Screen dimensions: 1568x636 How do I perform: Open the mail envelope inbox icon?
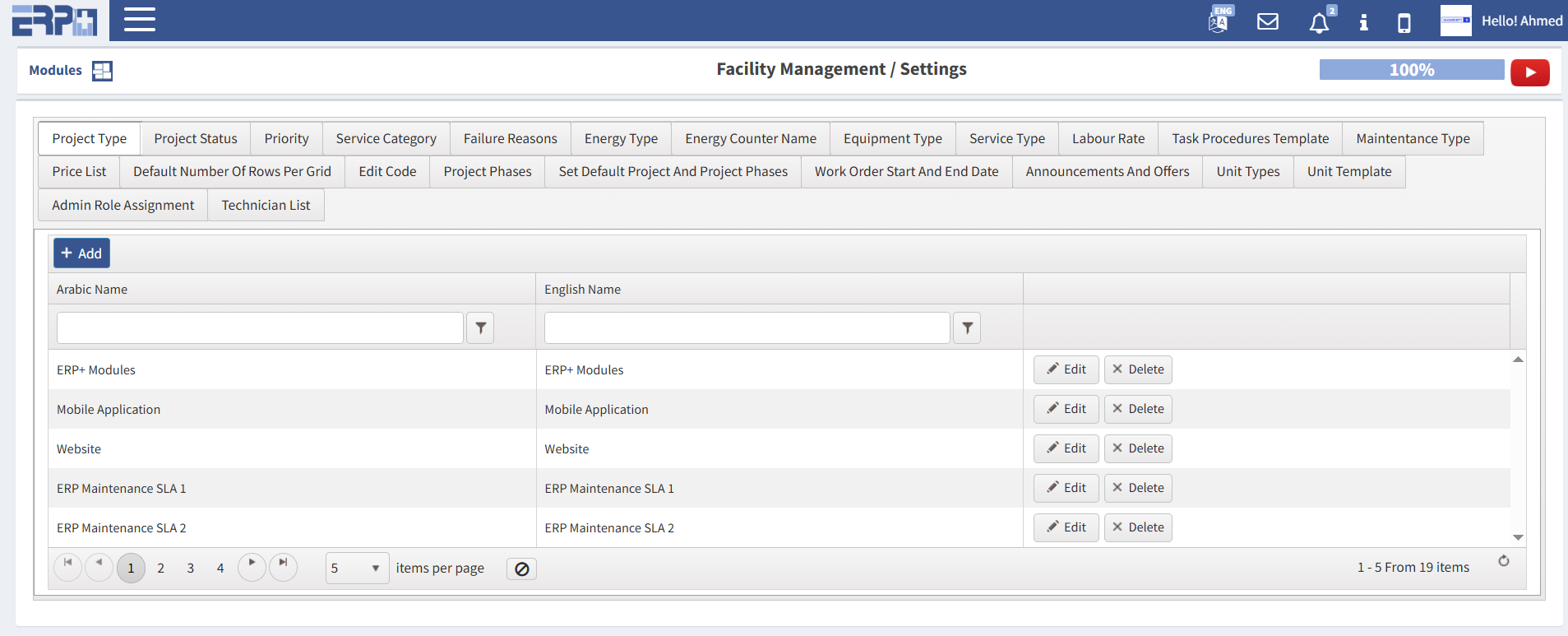pyautogui.click(x=1268, y=21)
